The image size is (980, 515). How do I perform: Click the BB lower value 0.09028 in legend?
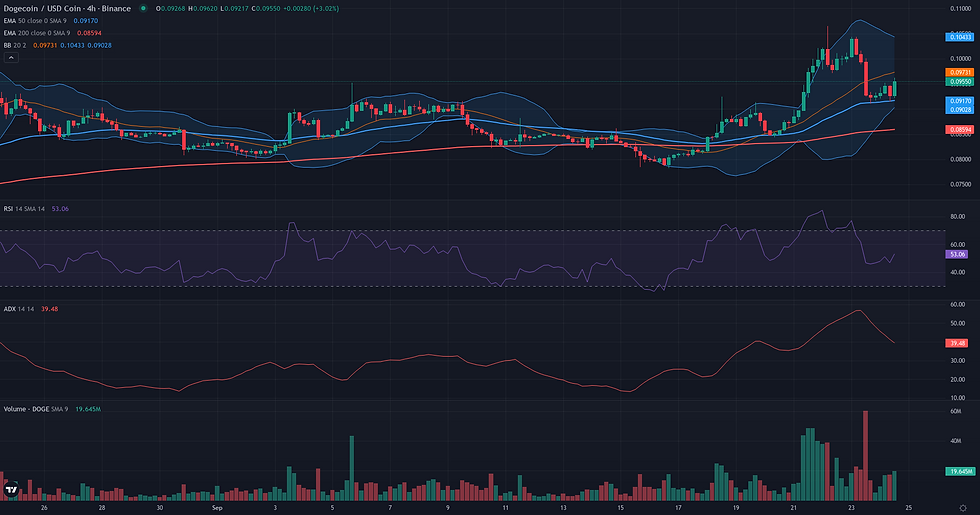pos(99,46)
